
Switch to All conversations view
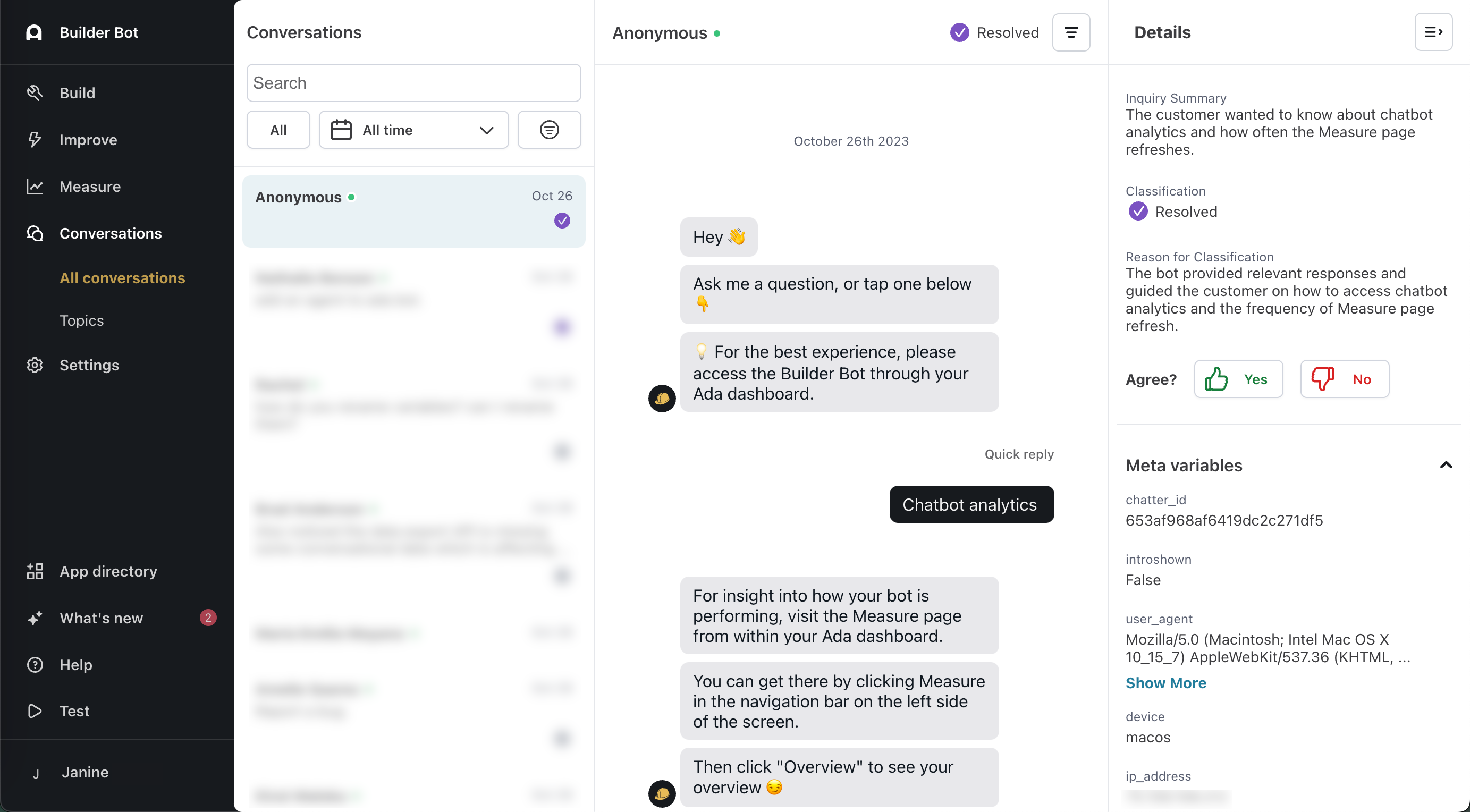click(122, 278)
